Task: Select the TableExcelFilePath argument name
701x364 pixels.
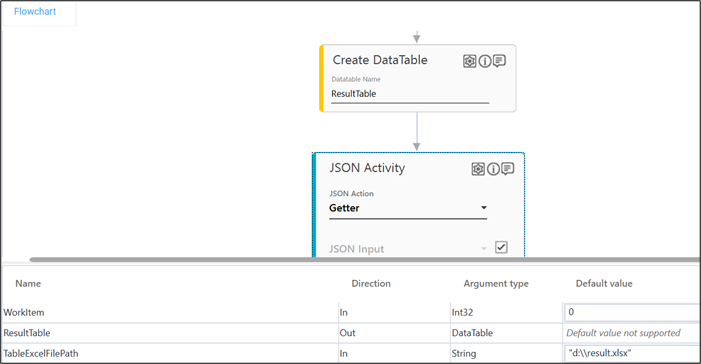Action: coord(41,353)
